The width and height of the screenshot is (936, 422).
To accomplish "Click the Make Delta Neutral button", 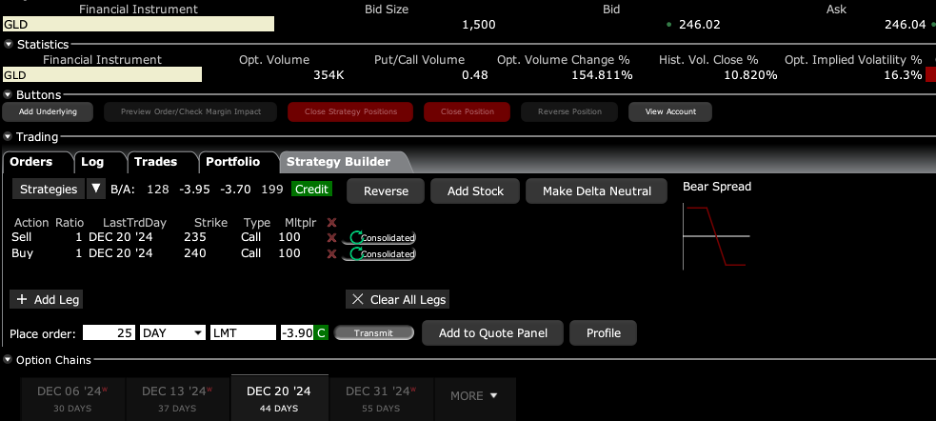I will click(x=595, y=191).
